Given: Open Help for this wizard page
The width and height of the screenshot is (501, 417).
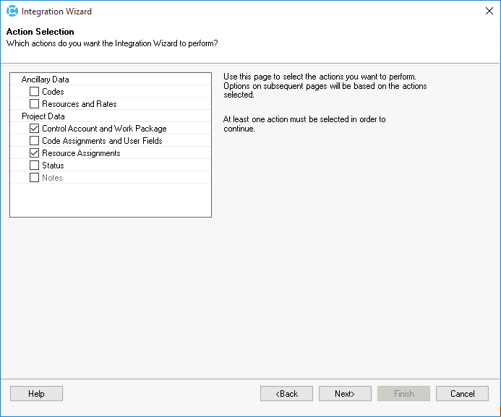Looking at the screenshot, I should [36, 394].
